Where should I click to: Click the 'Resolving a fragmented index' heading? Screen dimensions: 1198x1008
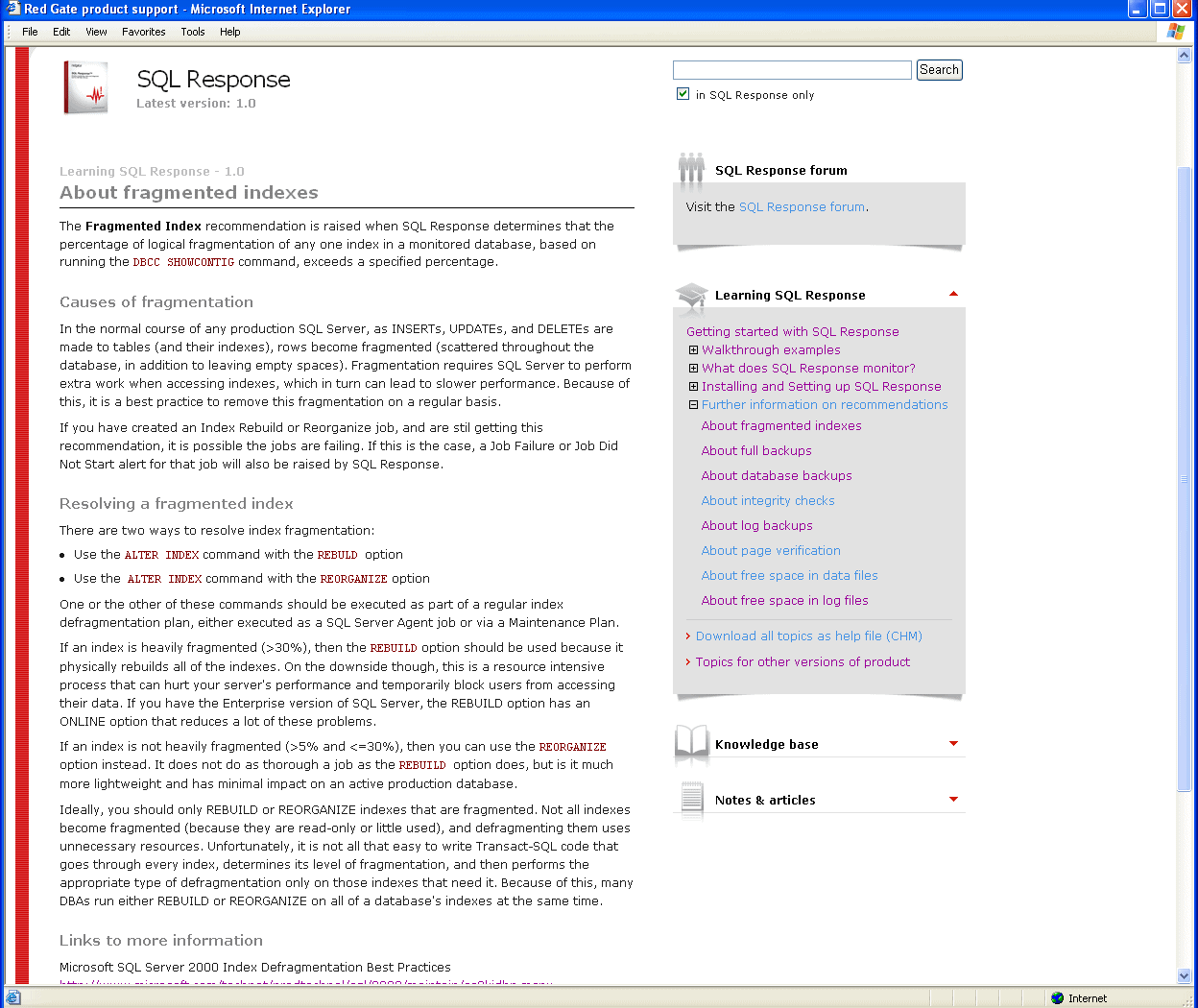pyautogui.click(x=177, y=503)
